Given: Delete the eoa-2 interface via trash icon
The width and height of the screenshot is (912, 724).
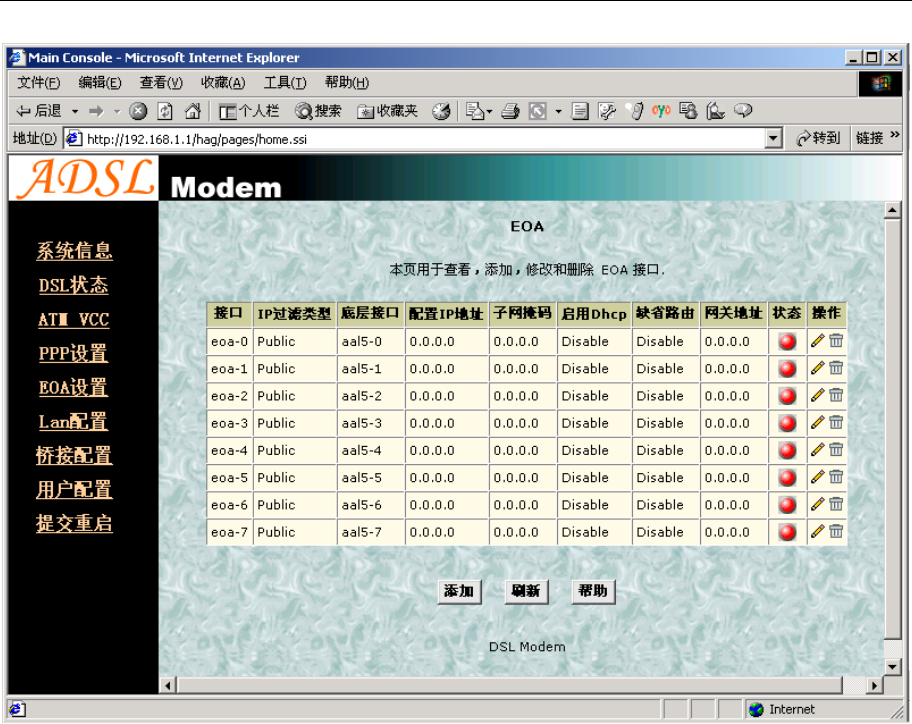Looking at the screenshot, I should 836,395.
